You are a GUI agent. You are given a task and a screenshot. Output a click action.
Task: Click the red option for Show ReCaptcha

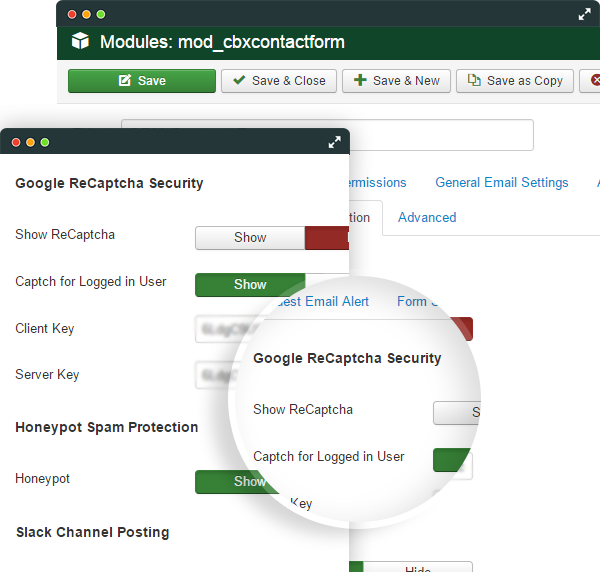(x=327, y=238)
